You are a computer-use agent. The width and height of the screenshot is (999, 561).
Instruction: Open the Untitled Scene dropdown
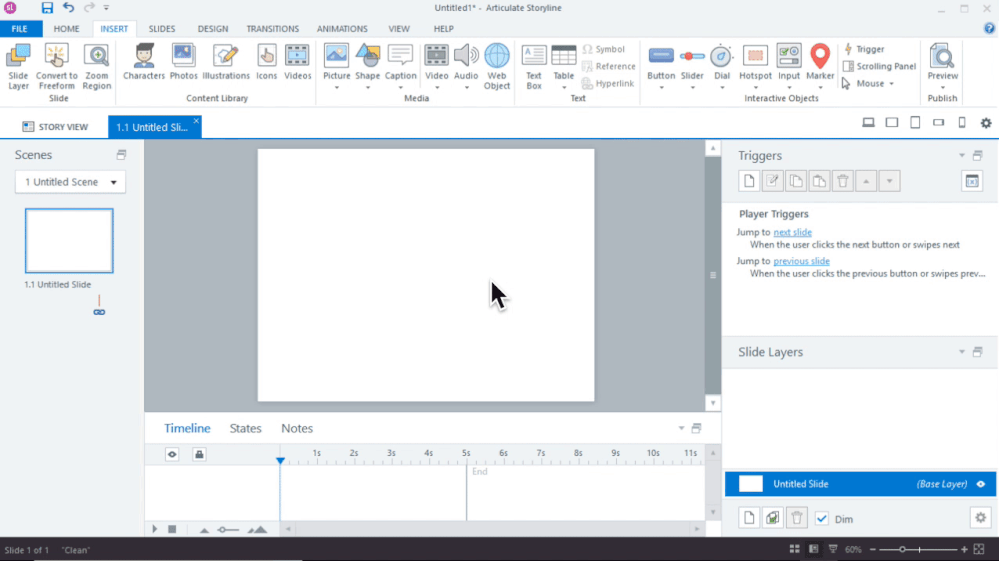[70, 182]
